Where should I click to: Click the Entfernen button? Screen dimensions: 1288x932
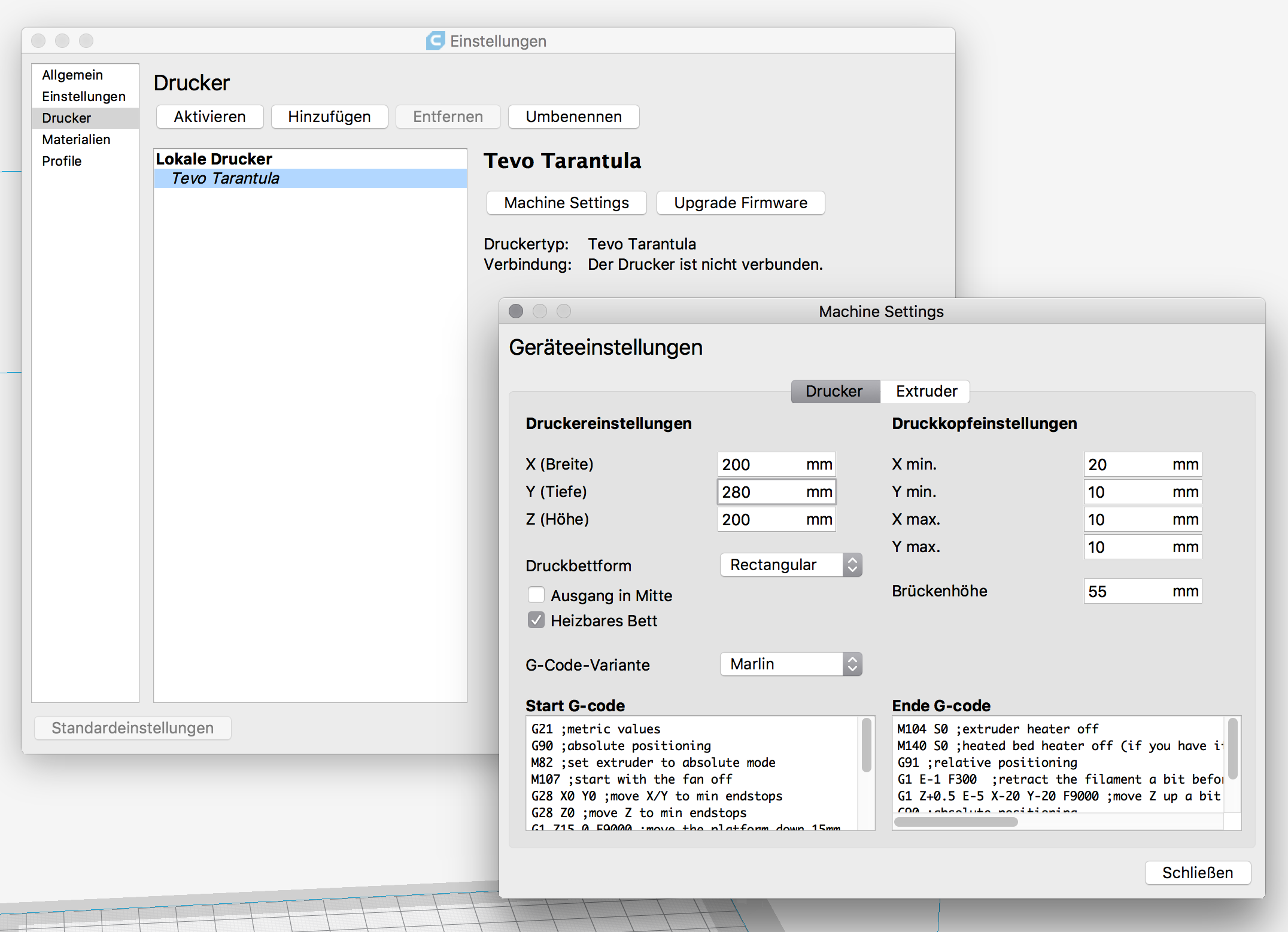[448, 117]
